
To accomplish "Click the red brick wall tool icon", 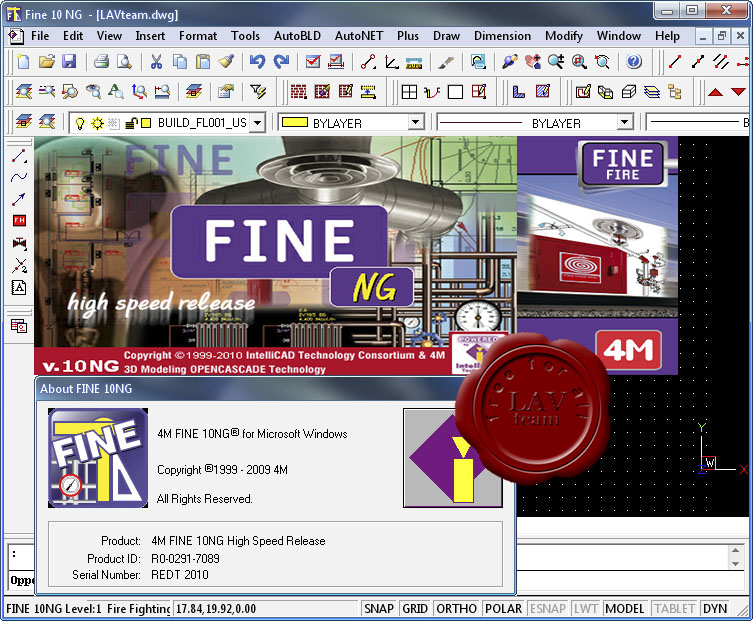I will (299, 91).
